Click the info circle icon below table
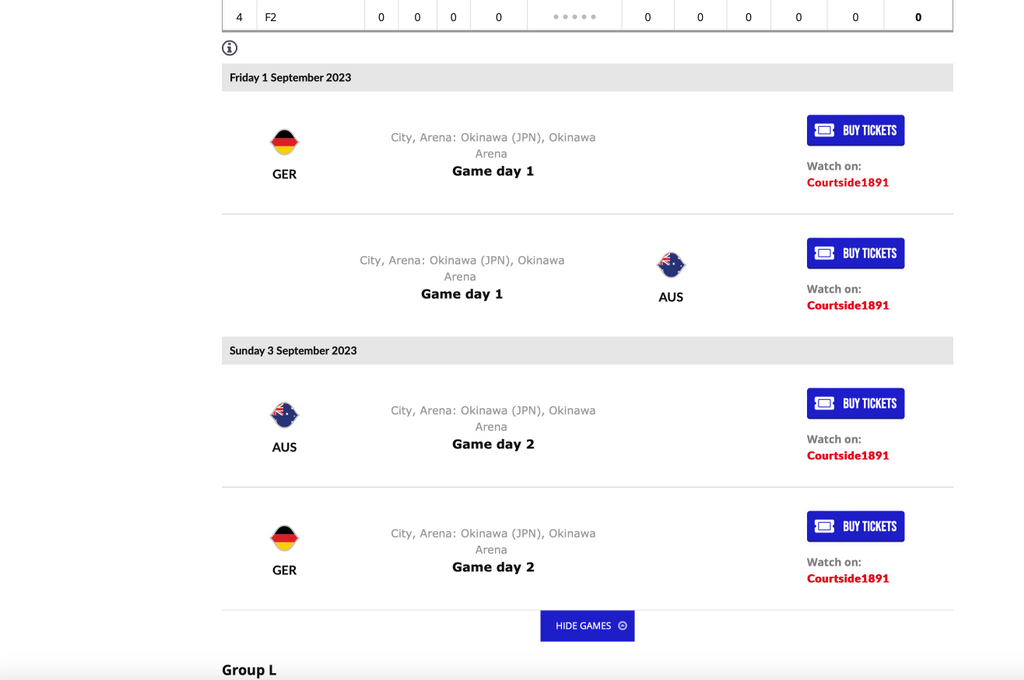 pos(230,48)
